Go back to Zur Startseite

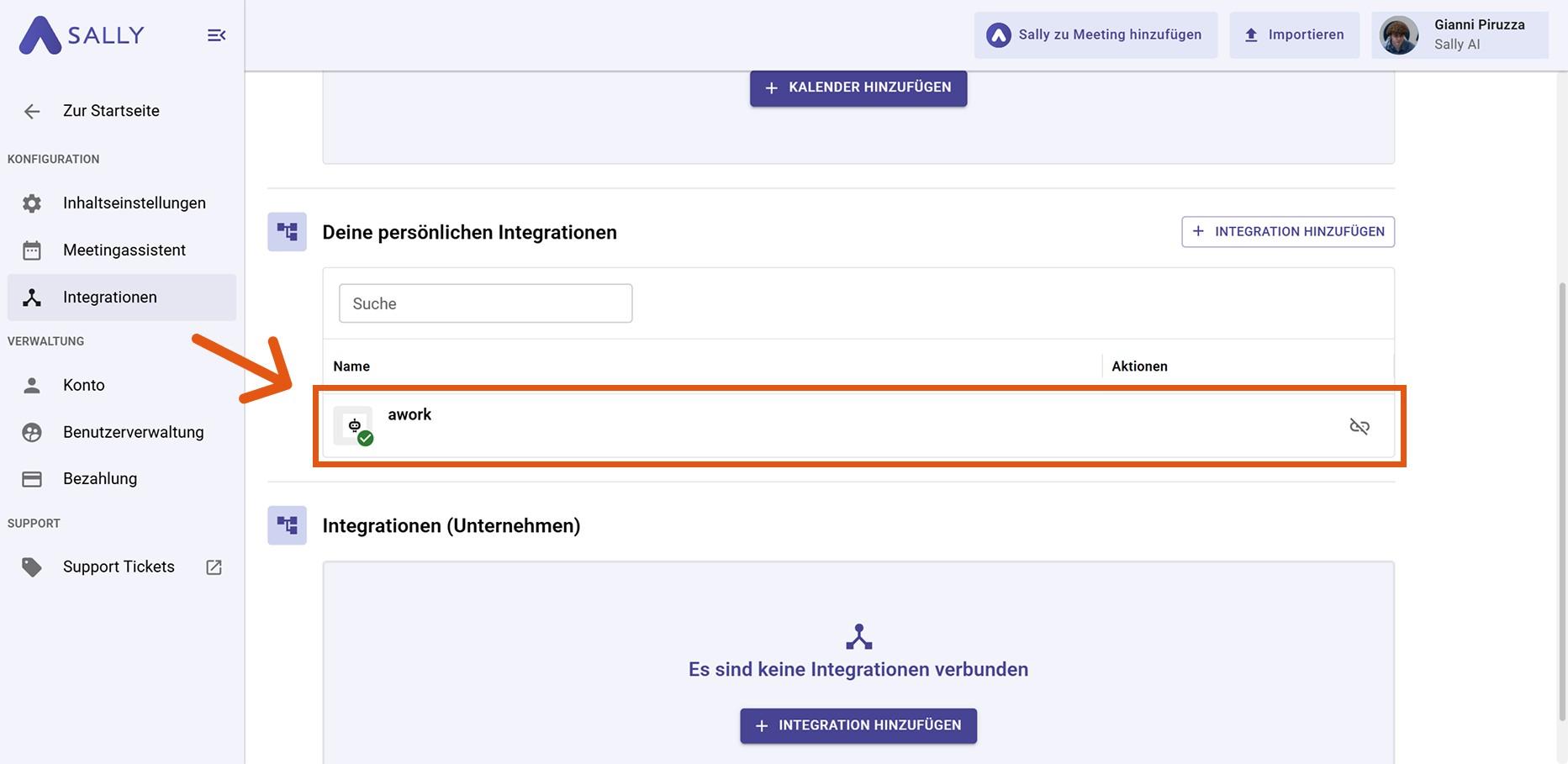tap(110, 111)
